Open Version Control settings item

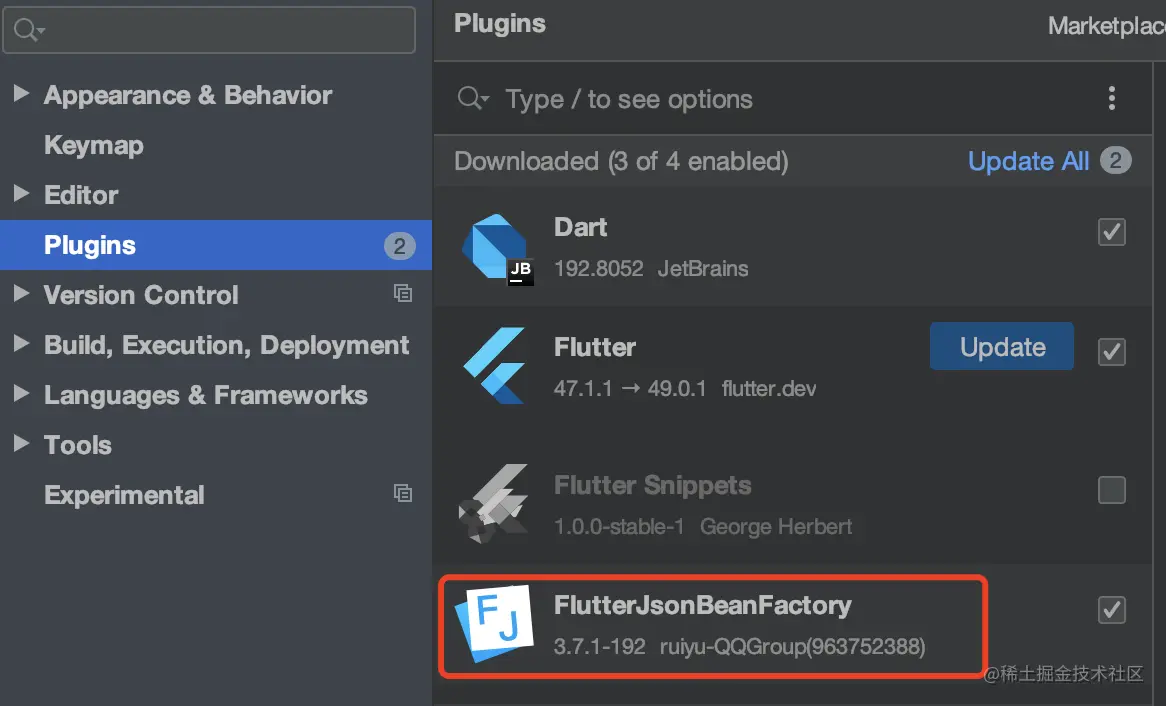pos(141,295)
